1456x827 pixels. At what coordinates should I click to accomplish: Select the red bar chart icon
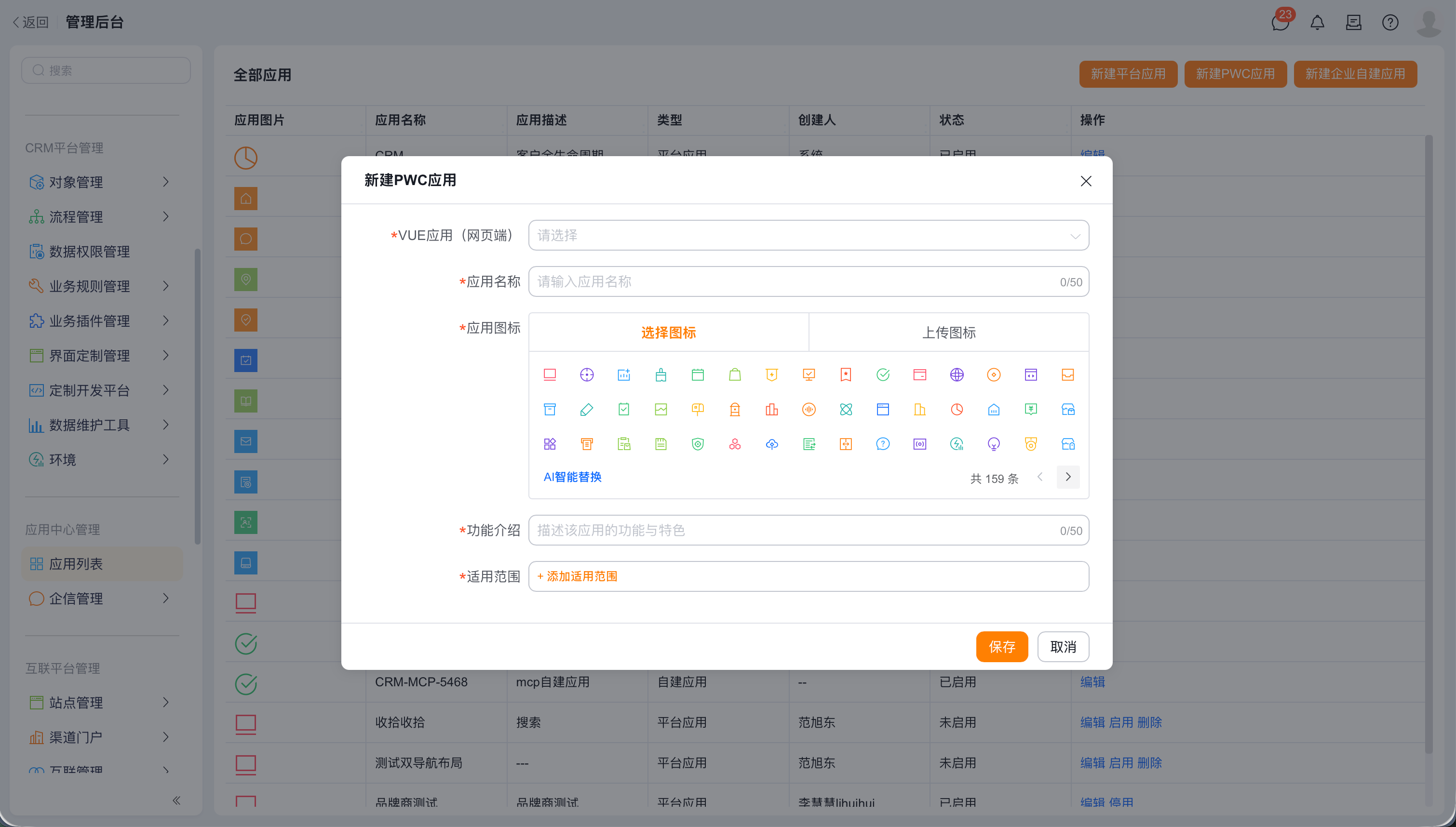pyautogui.click(x=771, y=410)
